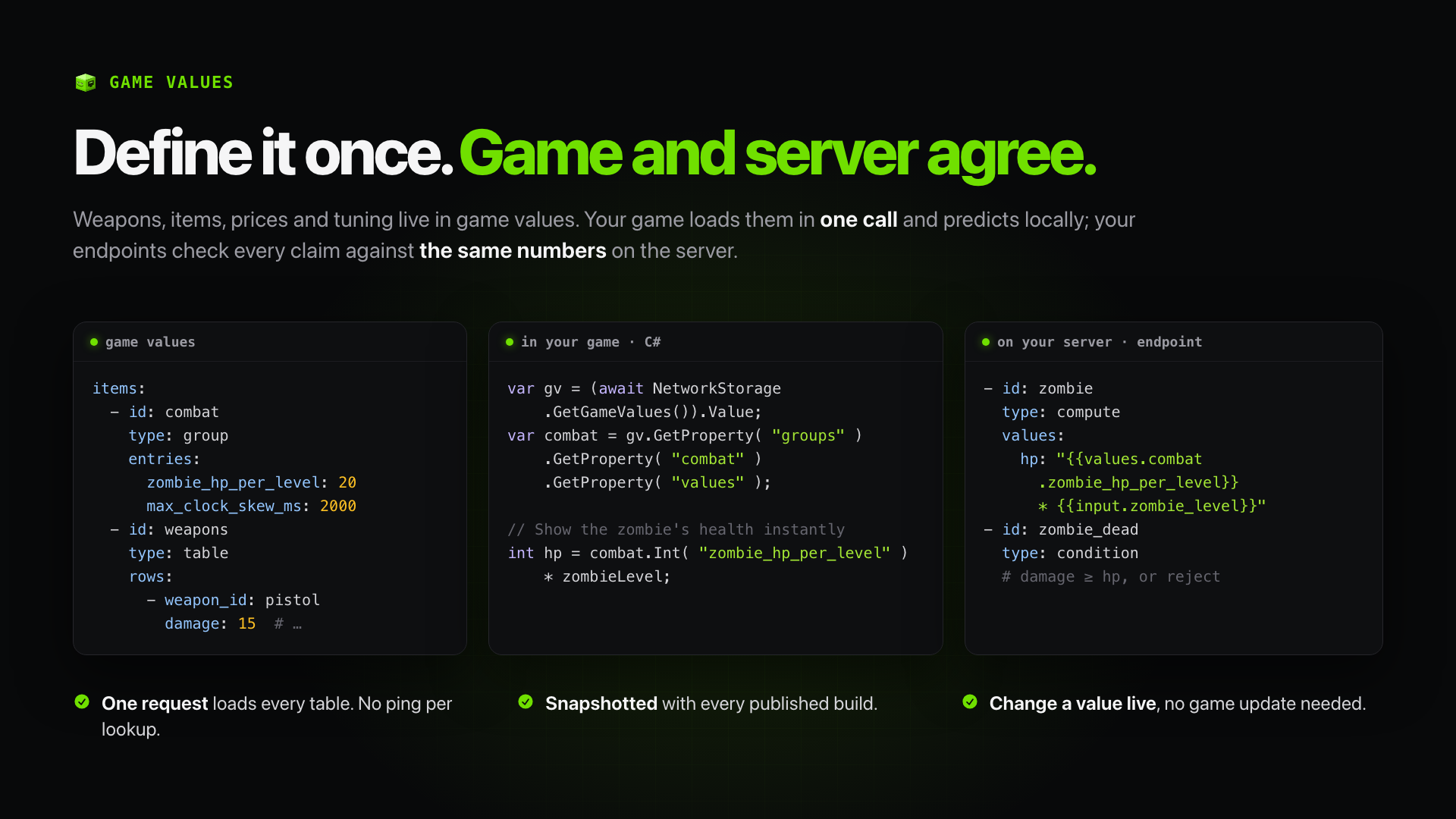Click the bold 'Change a value live' text
The height and width of the screenshot is (819, 1456).
1073,704
